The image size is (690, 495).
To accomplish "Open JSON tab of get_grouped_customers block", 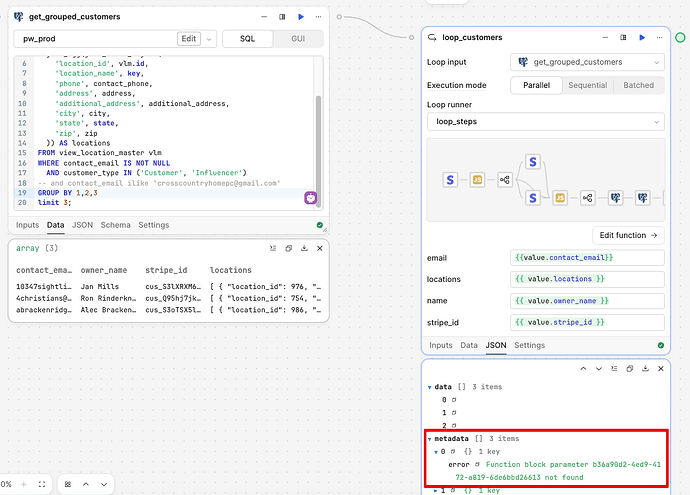I will [x=82, y=225].
